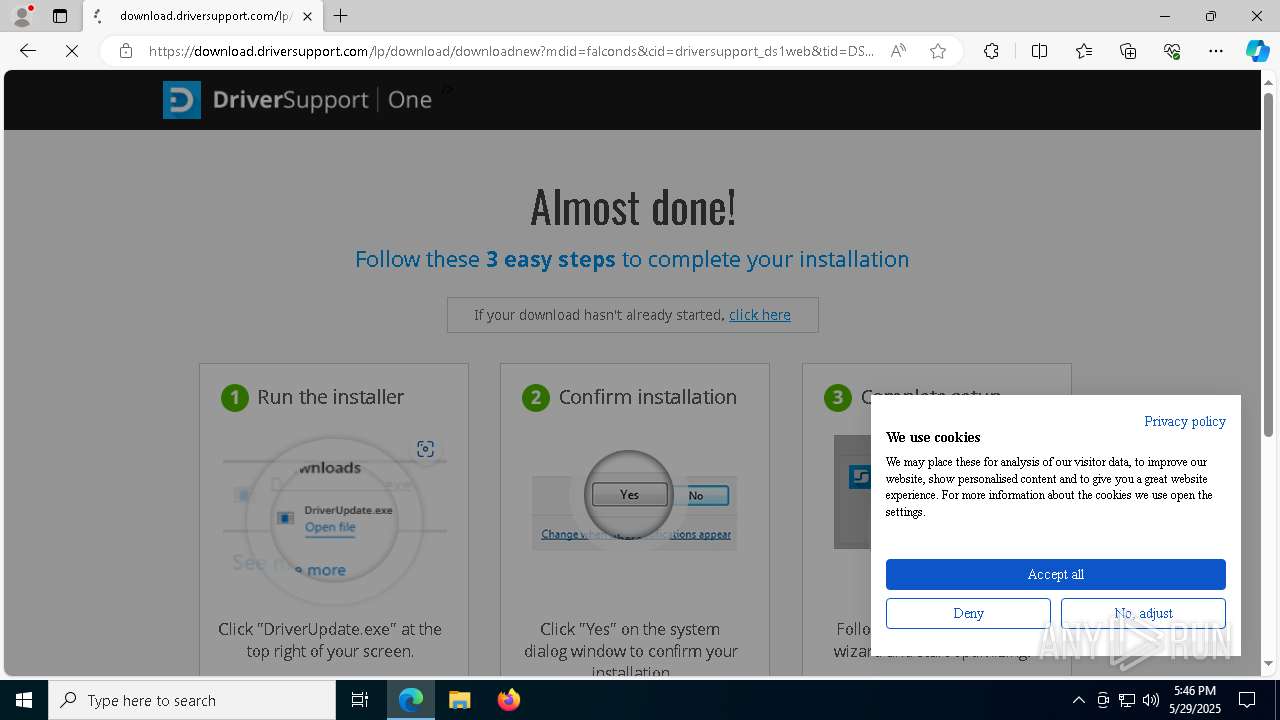Open Extensions puzzle icon
The image size is (1280, 720).
[x=991, y=51]
